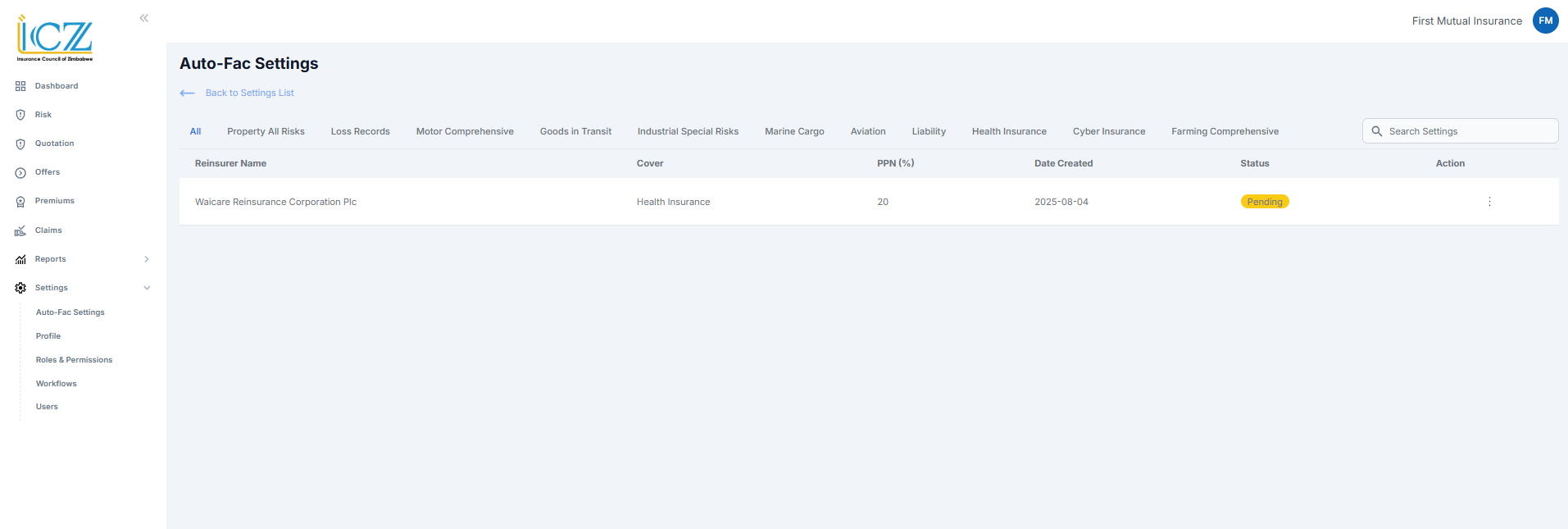Click the FM user avatar
1568x529 pixels.
tap(1545, 21)
